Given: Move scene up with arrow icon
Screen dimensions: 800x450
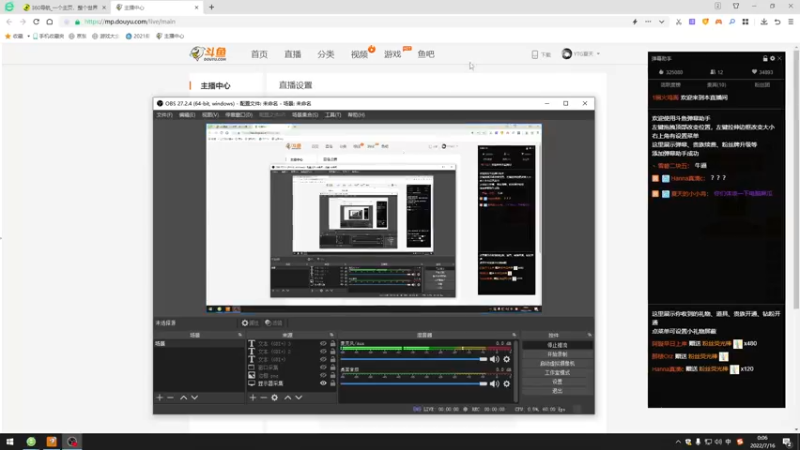Looking at the screenshot, I should pos(183,397).
